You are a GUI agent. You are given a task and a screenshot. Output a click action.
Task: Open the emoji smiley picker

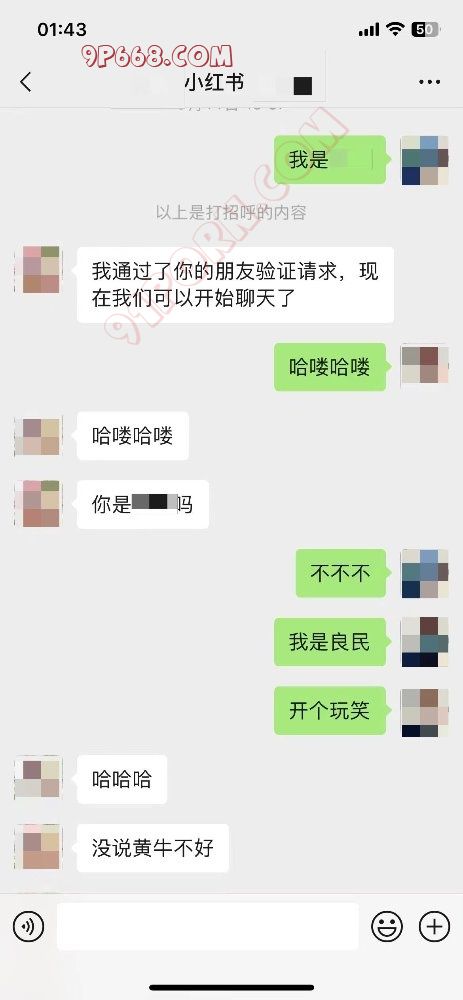(x=387, y=926)
